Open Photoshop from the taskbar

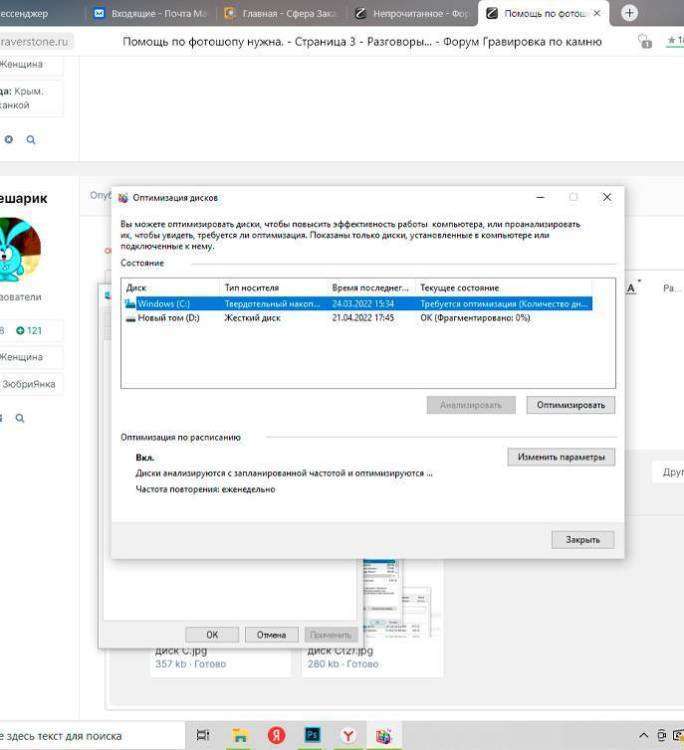click(x=312, y=736)
